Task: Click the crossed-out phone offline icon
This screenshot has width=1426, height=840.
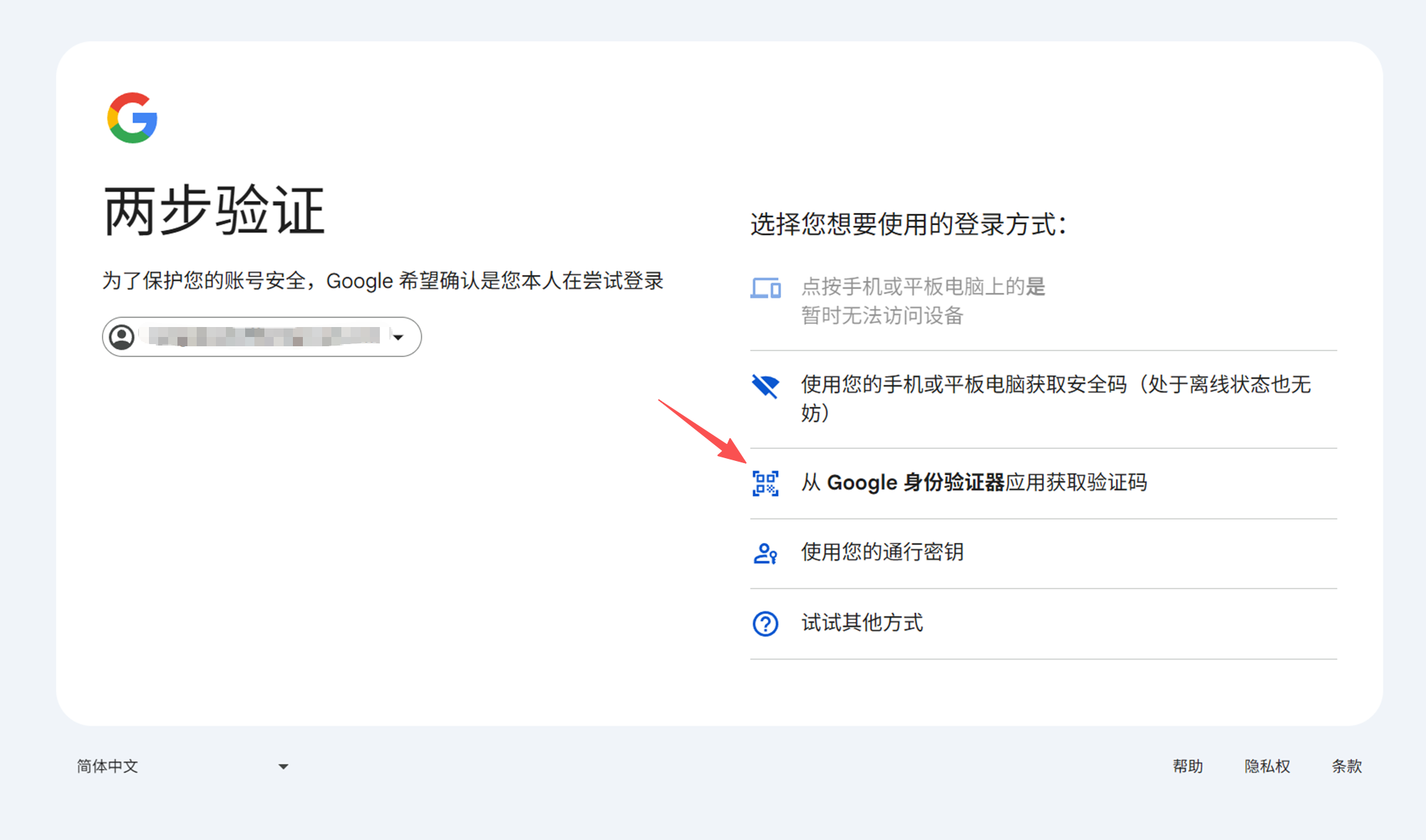Action: 765,386
